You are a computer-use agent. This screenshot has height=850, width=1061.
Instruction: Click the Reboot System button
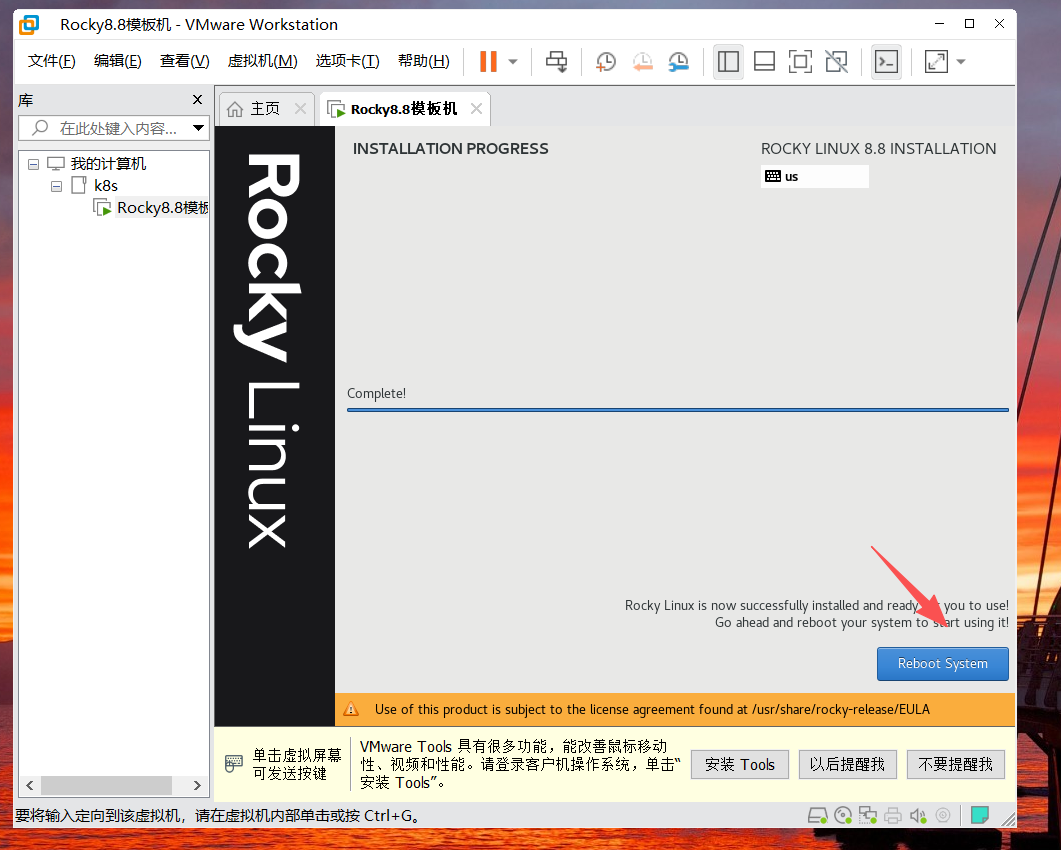tap(943, 664)
